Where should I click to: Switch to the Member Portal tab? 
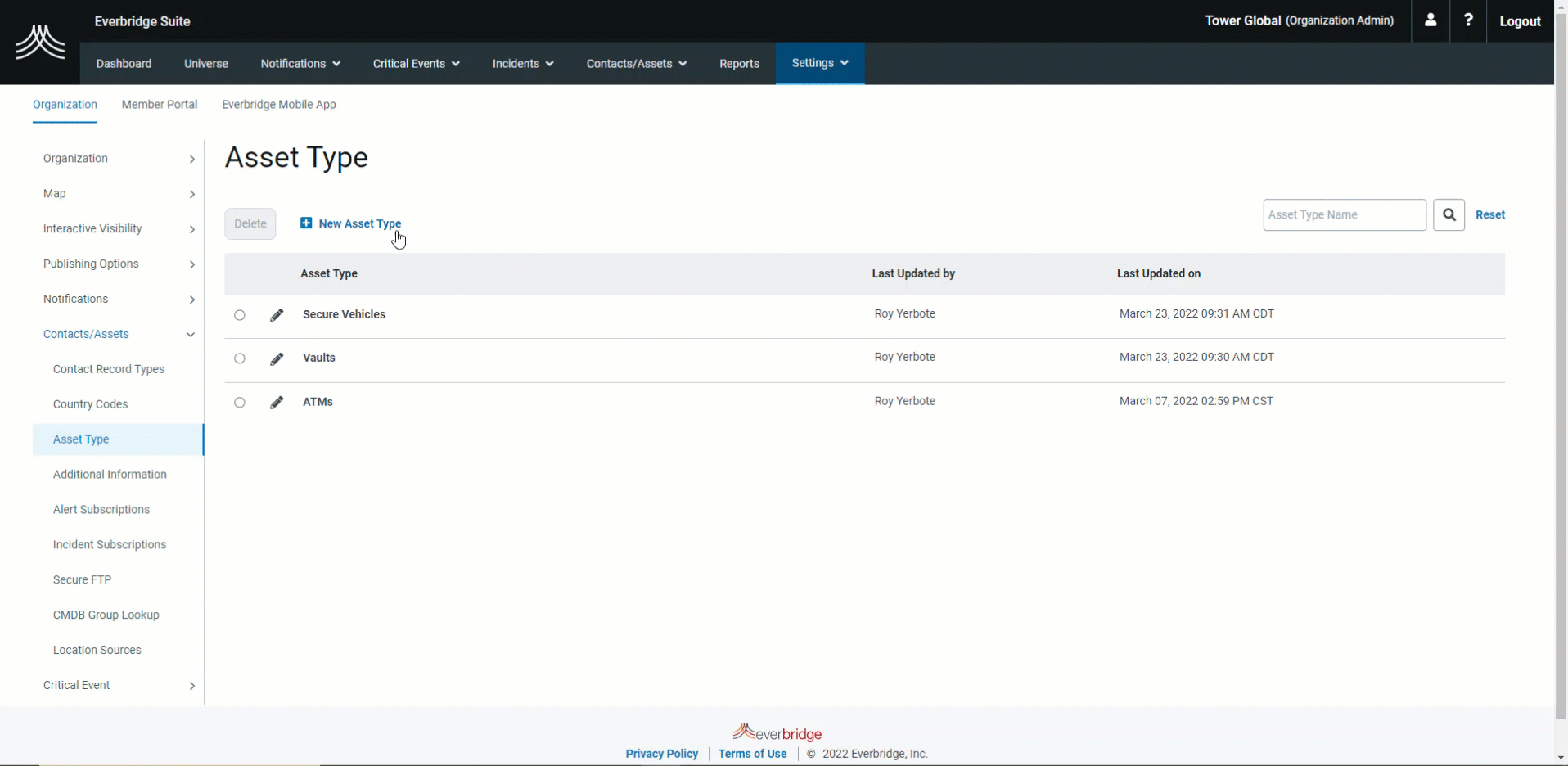tap(160, 105)
